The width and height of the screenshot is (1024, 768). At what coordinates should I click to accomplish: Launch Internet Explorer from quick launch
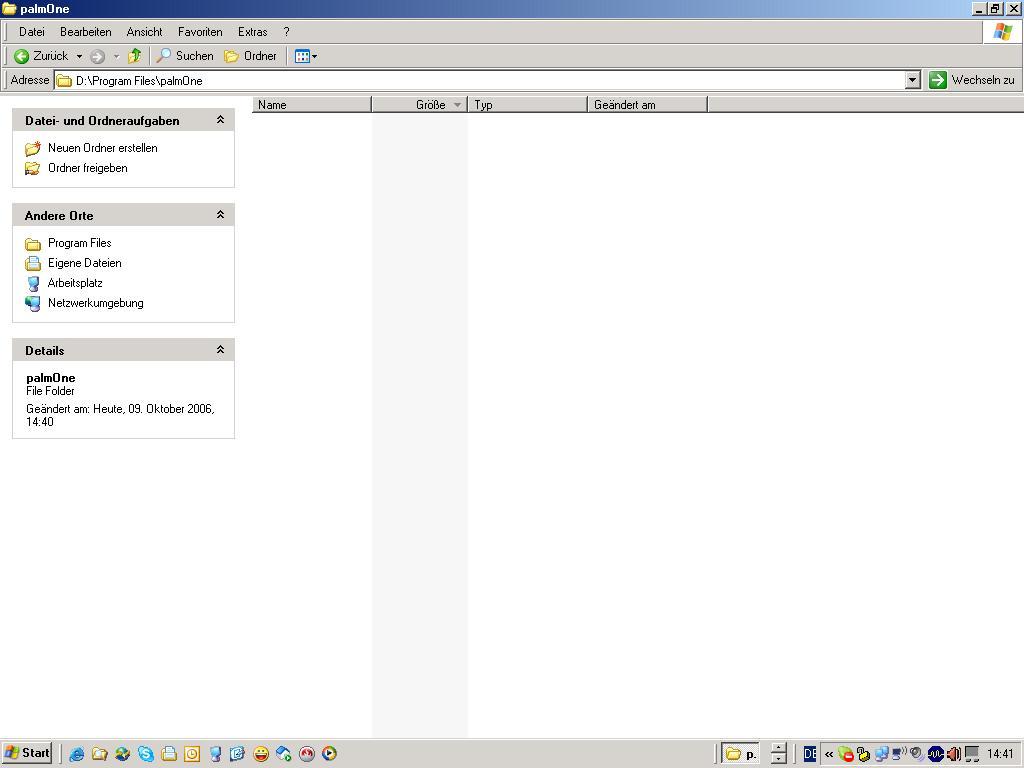[x=76, y=754]
